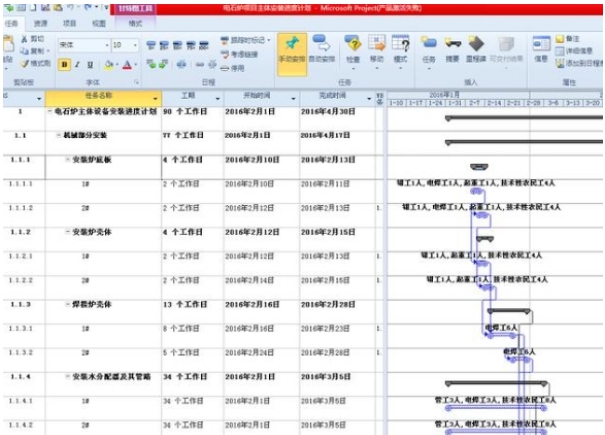The image size is (605, 435).
Task: Select duration cell '90 个工作日'
Action: (x=192, y=119)
